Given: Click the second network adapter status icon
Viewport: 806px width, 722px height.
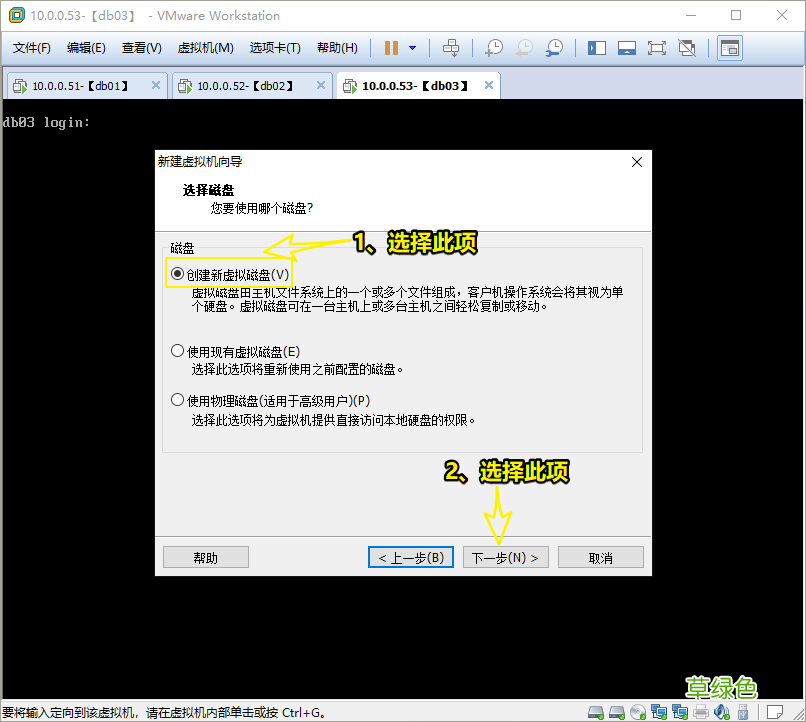Looking at the screenshot, I should [680, 712].
